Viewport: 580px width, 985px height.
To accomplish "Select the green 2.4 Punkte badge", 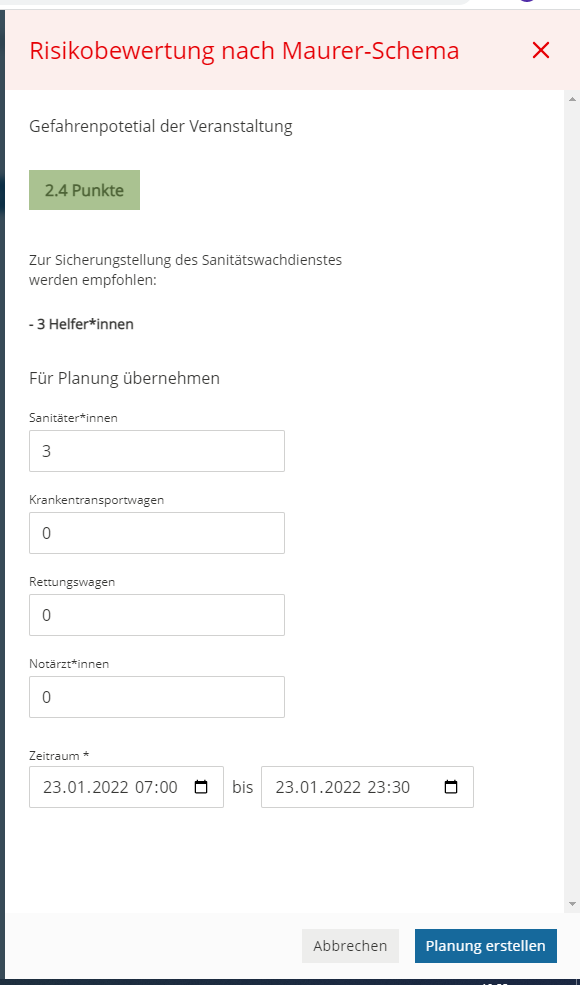I will pyautogui.click(x=84, y=190).
